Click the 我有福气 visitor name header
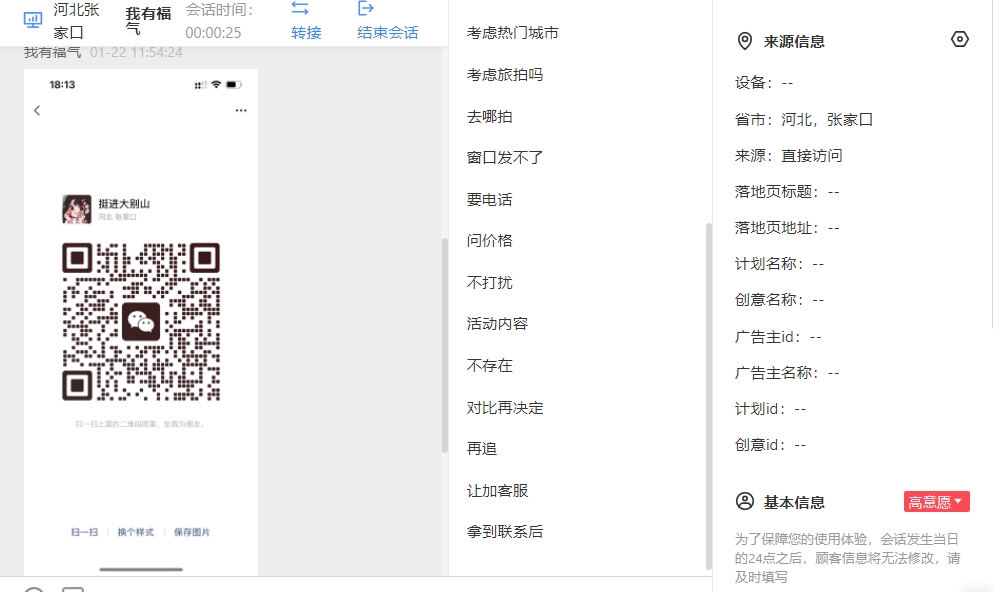 [148, 20]
